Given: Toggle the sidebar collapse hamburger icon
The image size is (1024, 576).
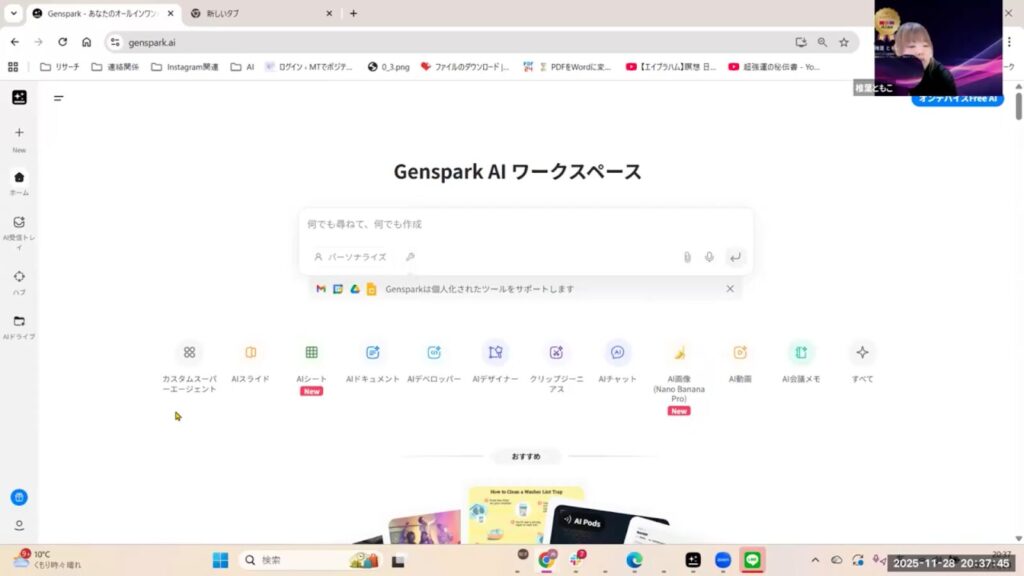Looking at the screenshot, I should [59, 98].
